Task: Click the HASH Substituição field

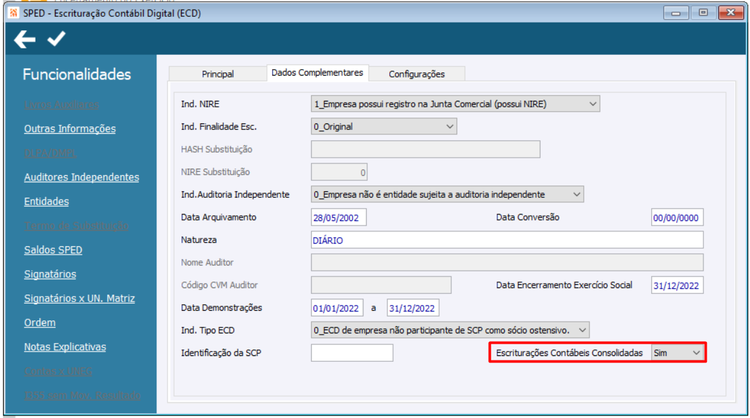Action: pos(426,149)
